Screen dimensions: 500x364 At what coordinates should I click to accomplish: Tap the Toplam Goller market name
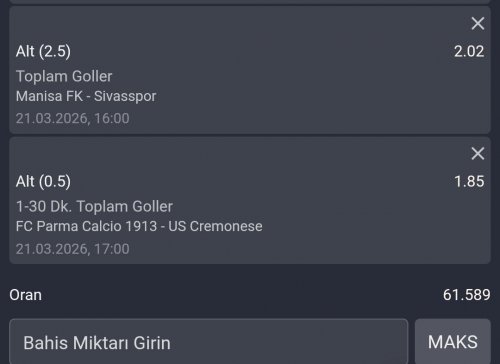coord(64,76)
